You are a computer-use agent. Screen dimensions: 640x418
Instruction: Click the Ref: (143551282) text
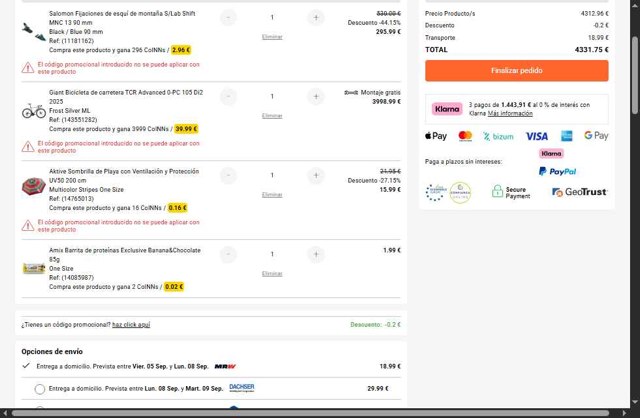coord(73,120)
